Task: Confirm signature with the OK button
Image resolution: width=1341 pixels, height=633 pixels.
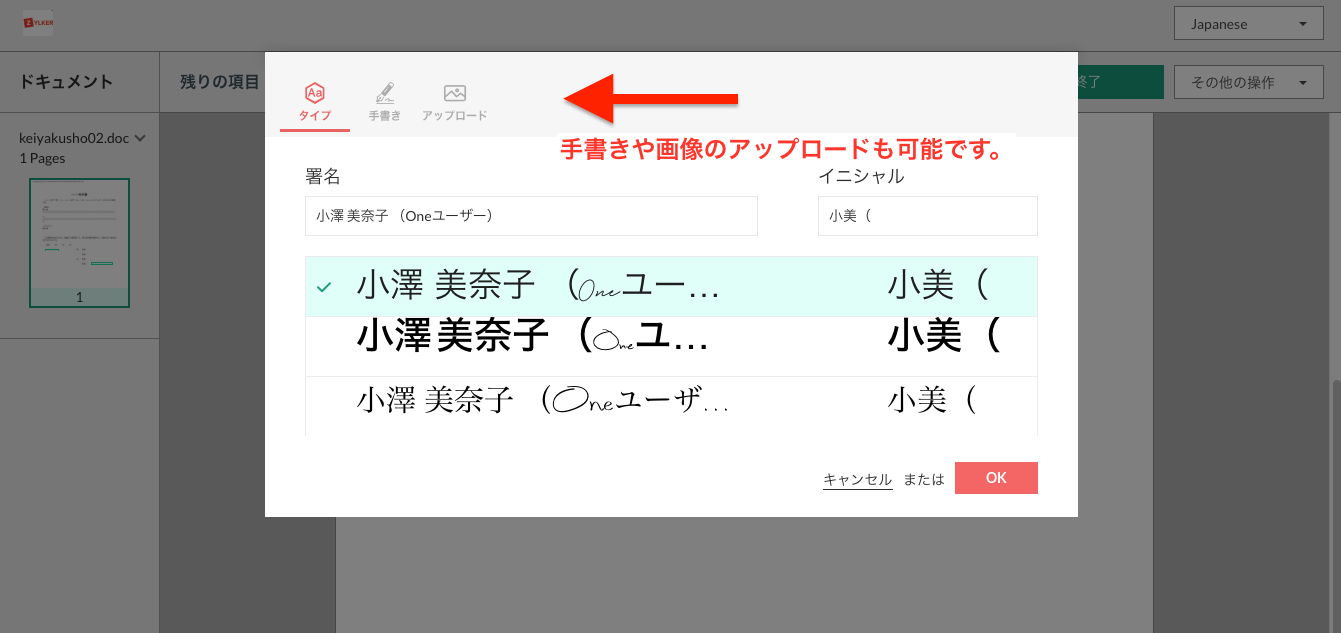Action: click(x=996, y=478)
